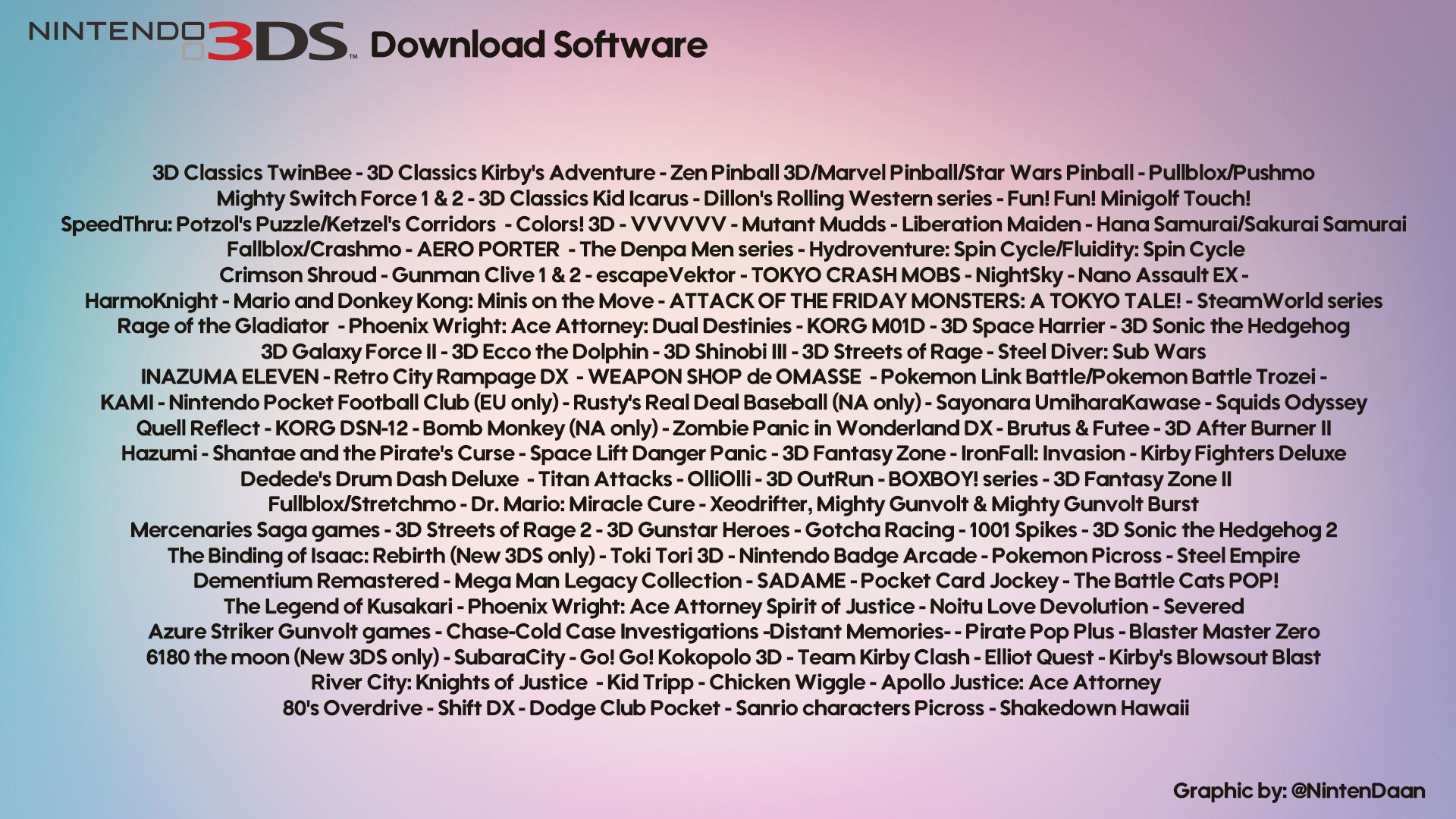
Task: Click 'Pullblox/Pushmo' title
Action: click(1232, 173)
